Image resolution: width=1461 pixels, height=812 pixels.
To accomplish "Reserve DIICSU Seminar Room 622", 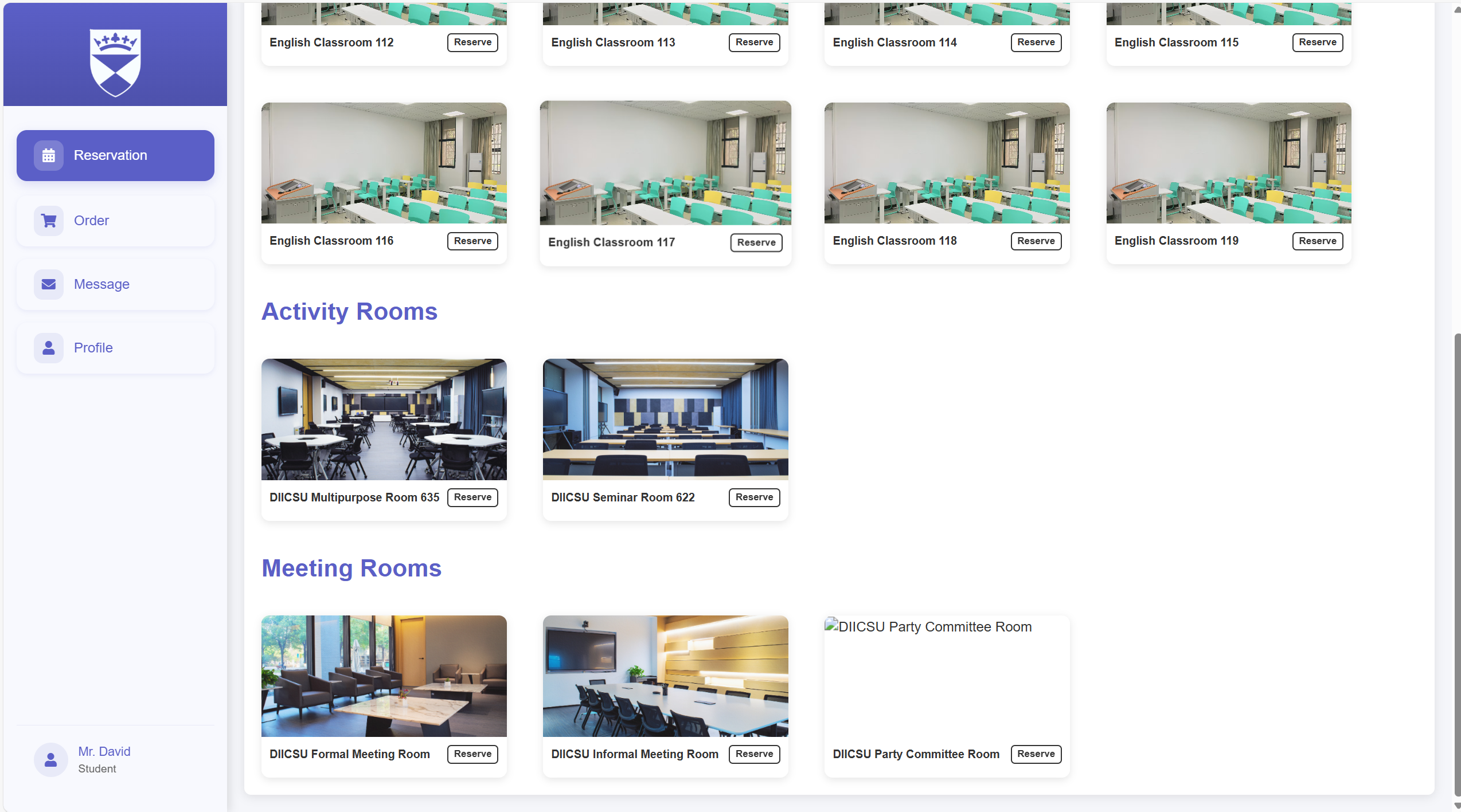I will (x=754, y=497).
